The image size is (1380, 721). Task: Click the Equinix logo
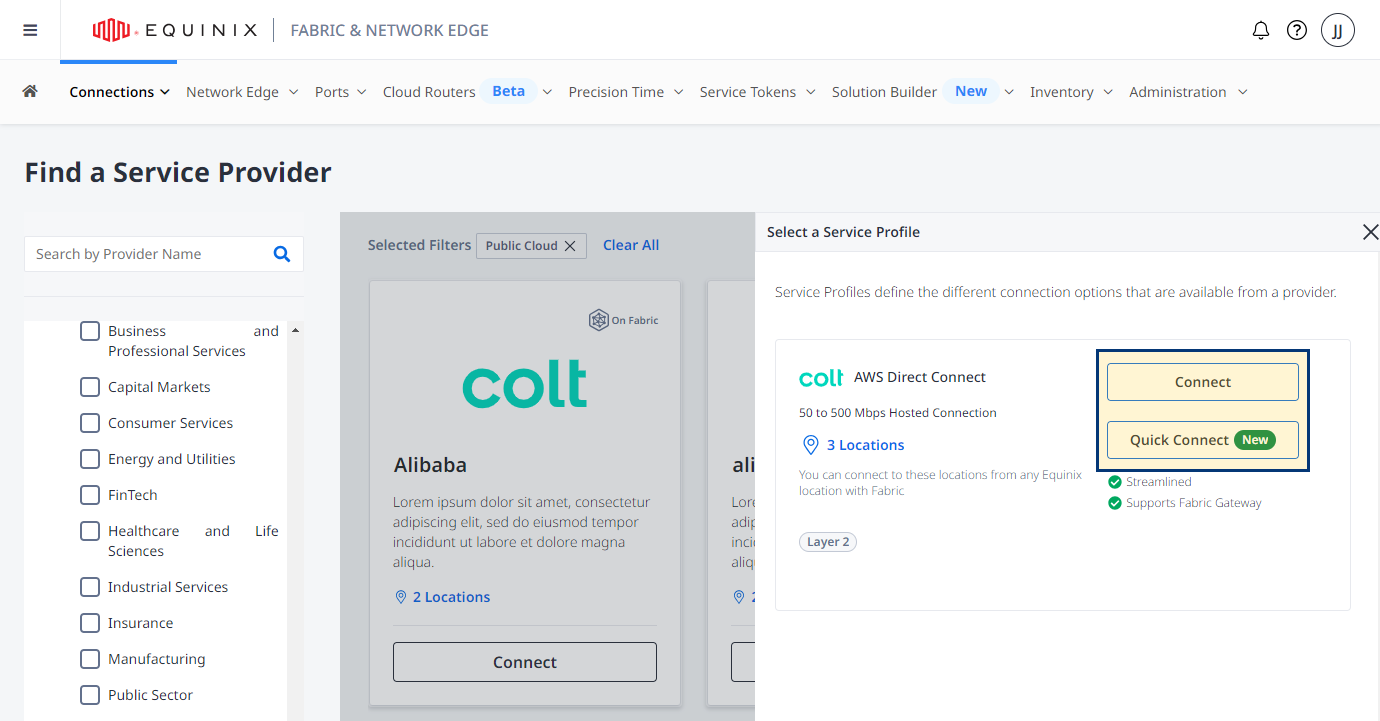(175, 30)
